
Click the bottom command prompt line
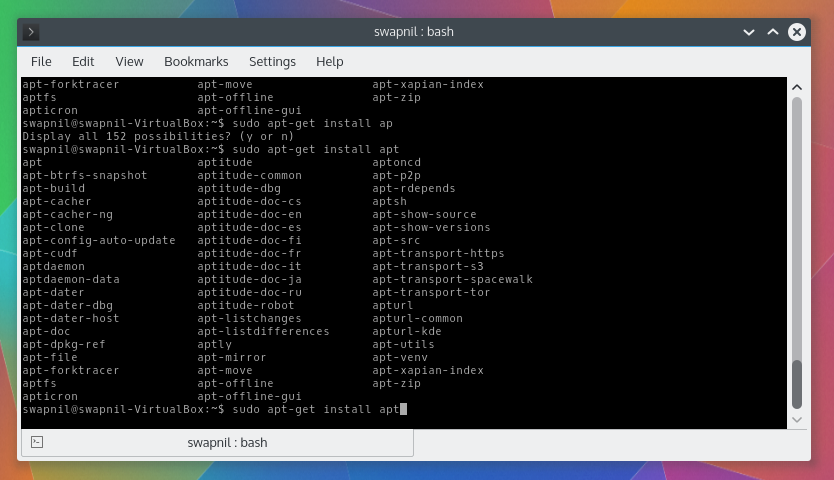click(214, 409)
